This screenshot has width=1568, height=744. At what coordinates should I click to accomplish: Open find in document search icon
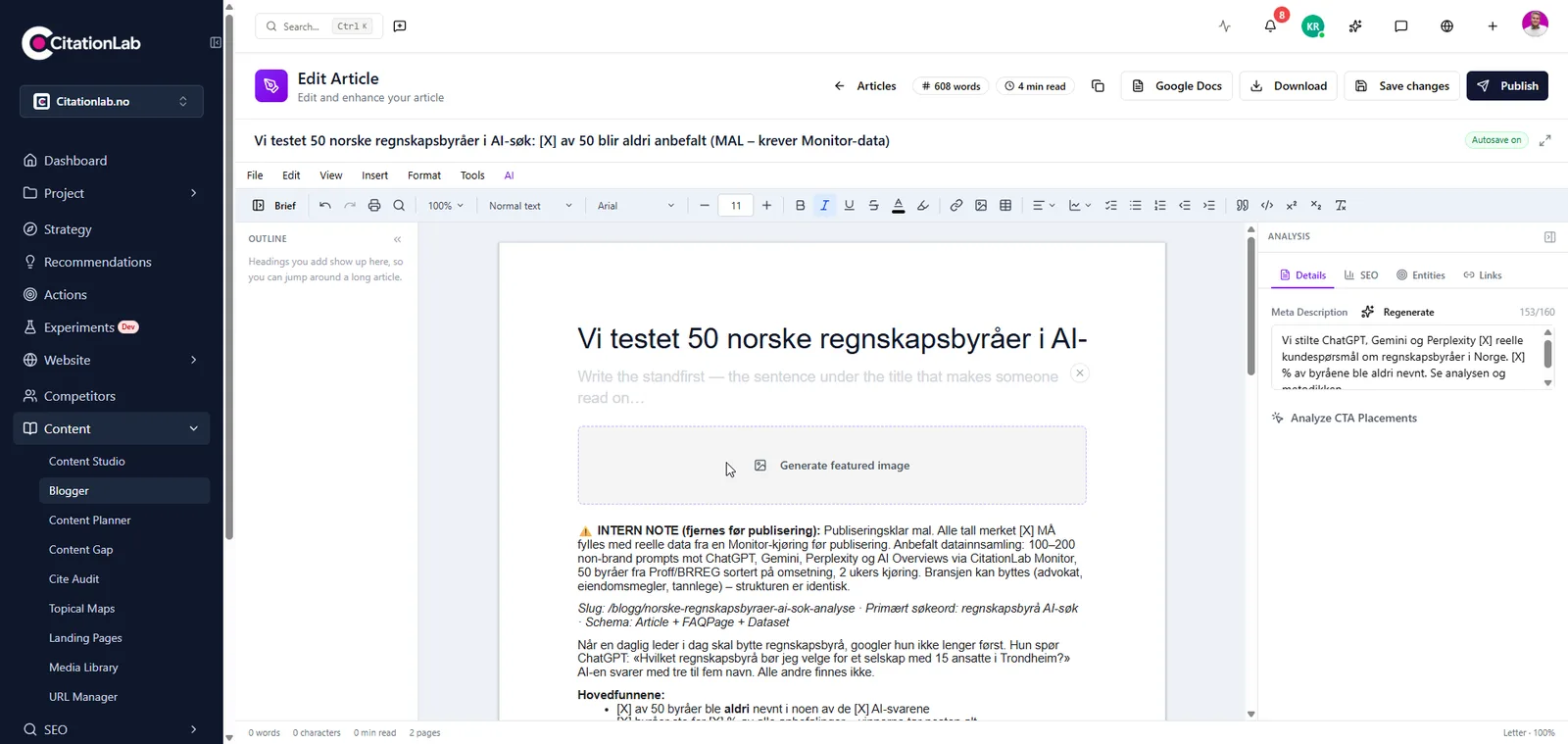tap(399, 206)
